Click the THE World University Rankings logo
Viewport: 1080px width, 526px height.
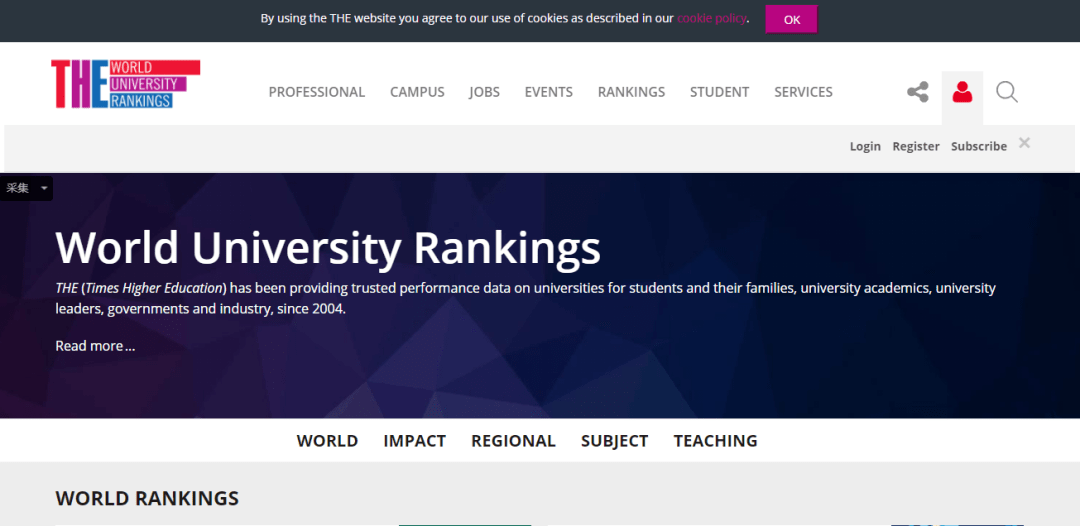click(x=125, y=84)
